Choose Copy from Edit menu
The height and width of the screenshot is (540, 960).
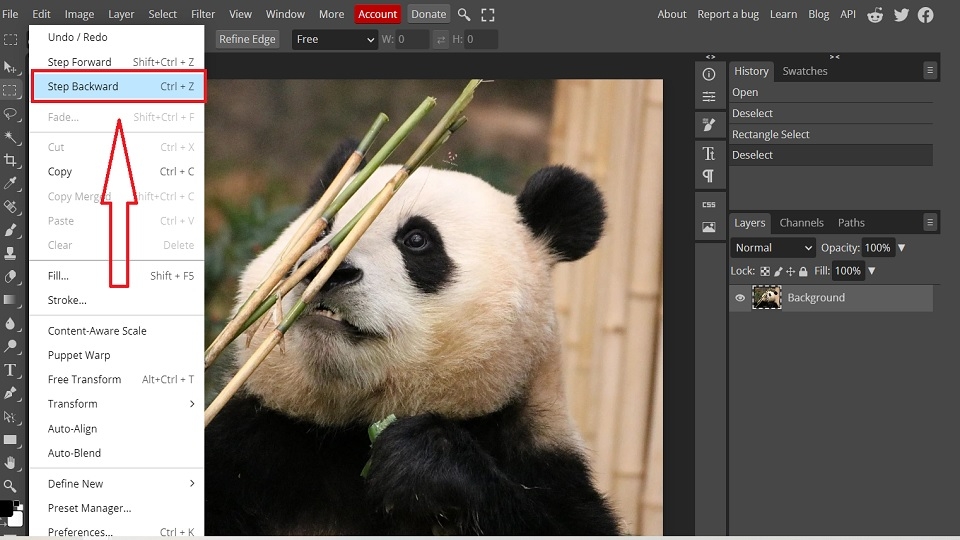pyautogui.click(x=117, y=171)
